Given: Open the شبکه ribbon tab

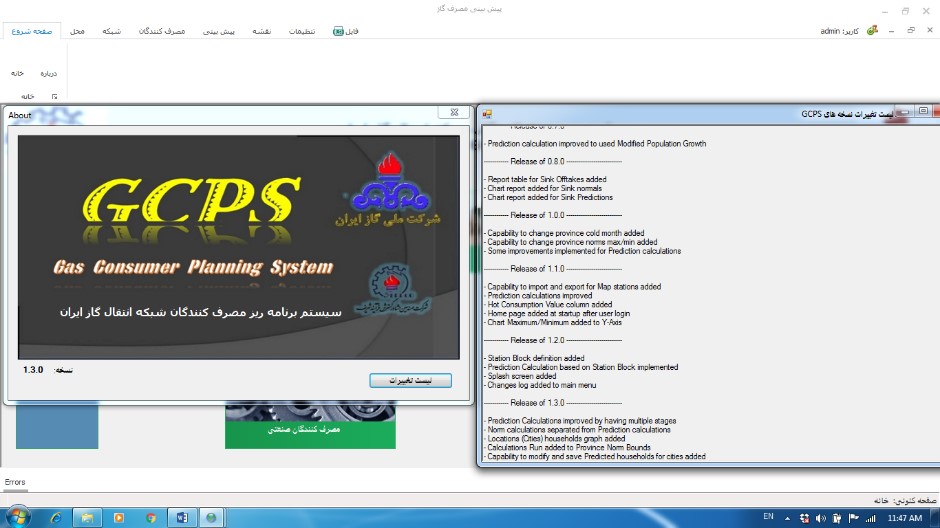Looking at the screenshot, I should pos(112,31).
